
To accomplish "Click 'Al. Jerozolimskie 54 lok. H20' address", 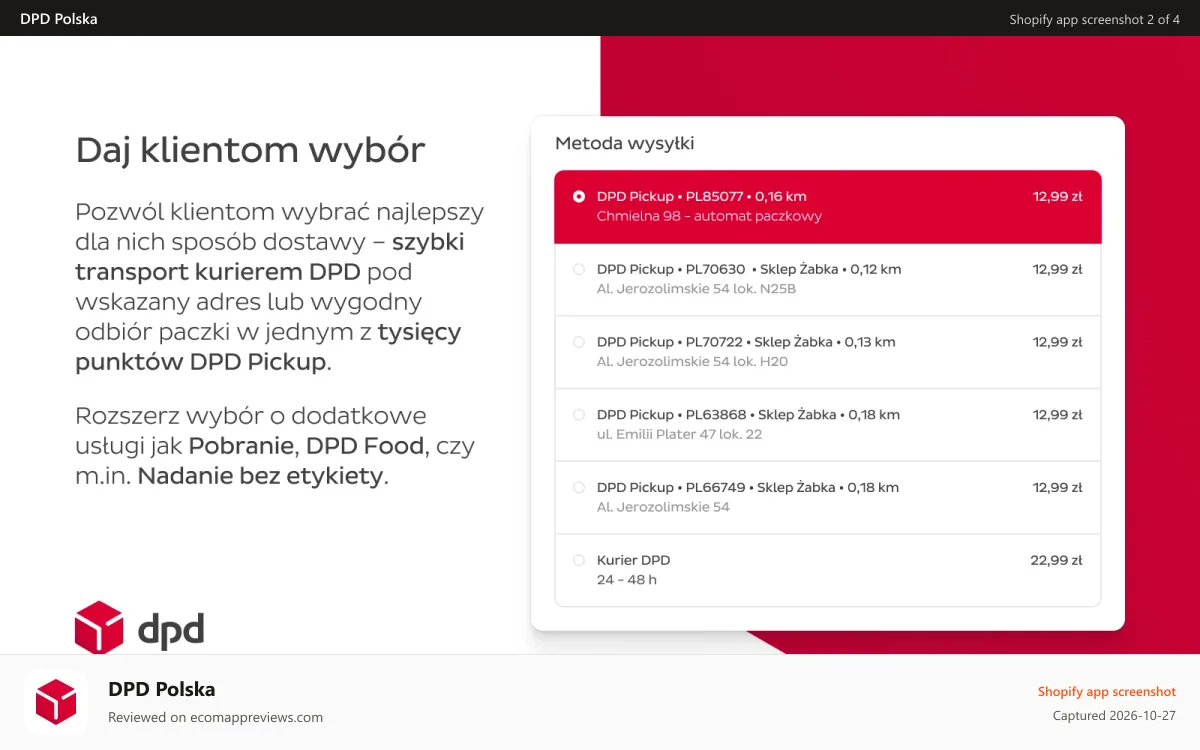I will tap(692, 362).
